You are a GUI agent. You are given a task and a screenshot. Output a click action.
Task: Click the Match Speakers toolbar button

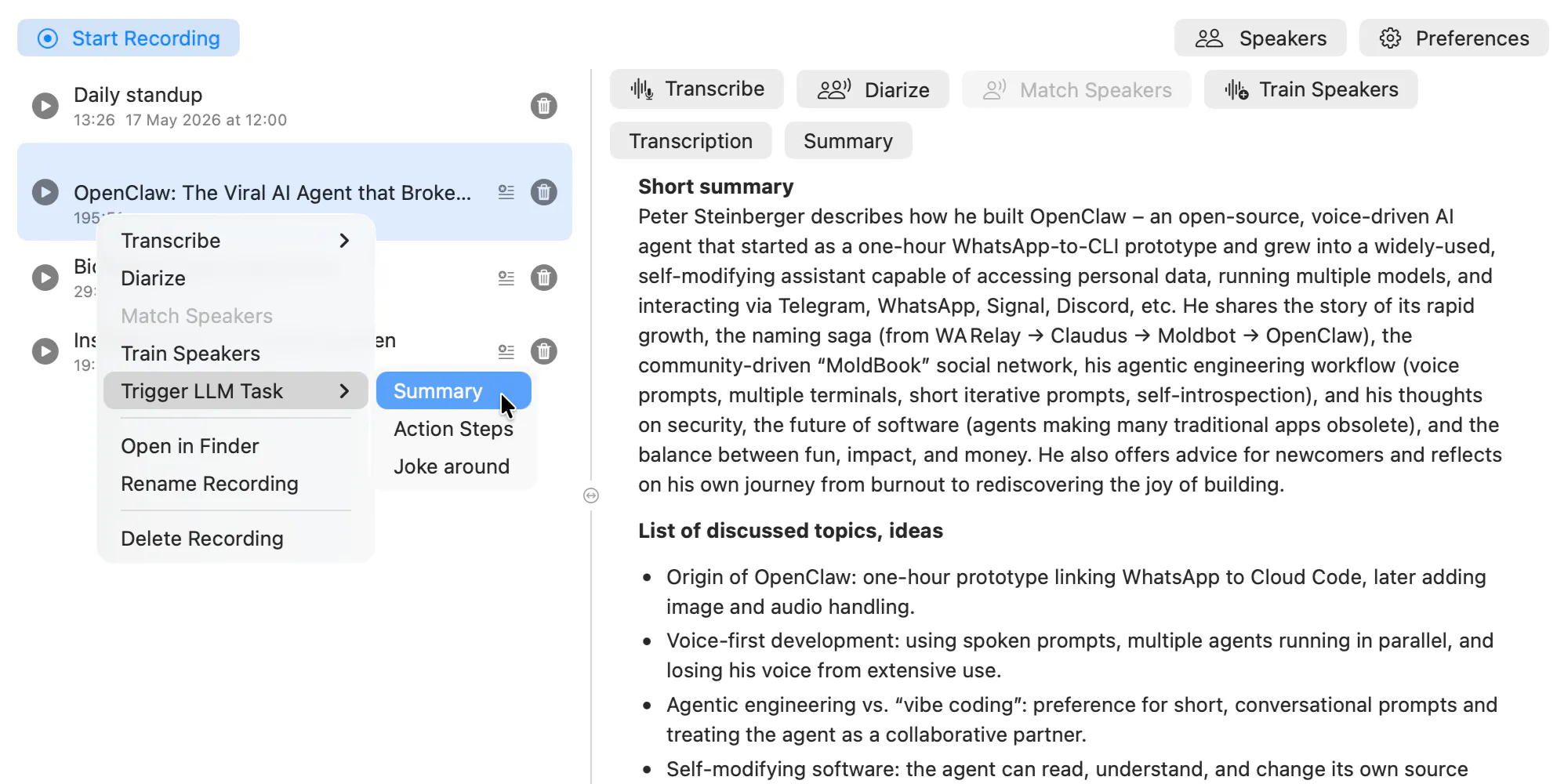(x=1076, y=89)
